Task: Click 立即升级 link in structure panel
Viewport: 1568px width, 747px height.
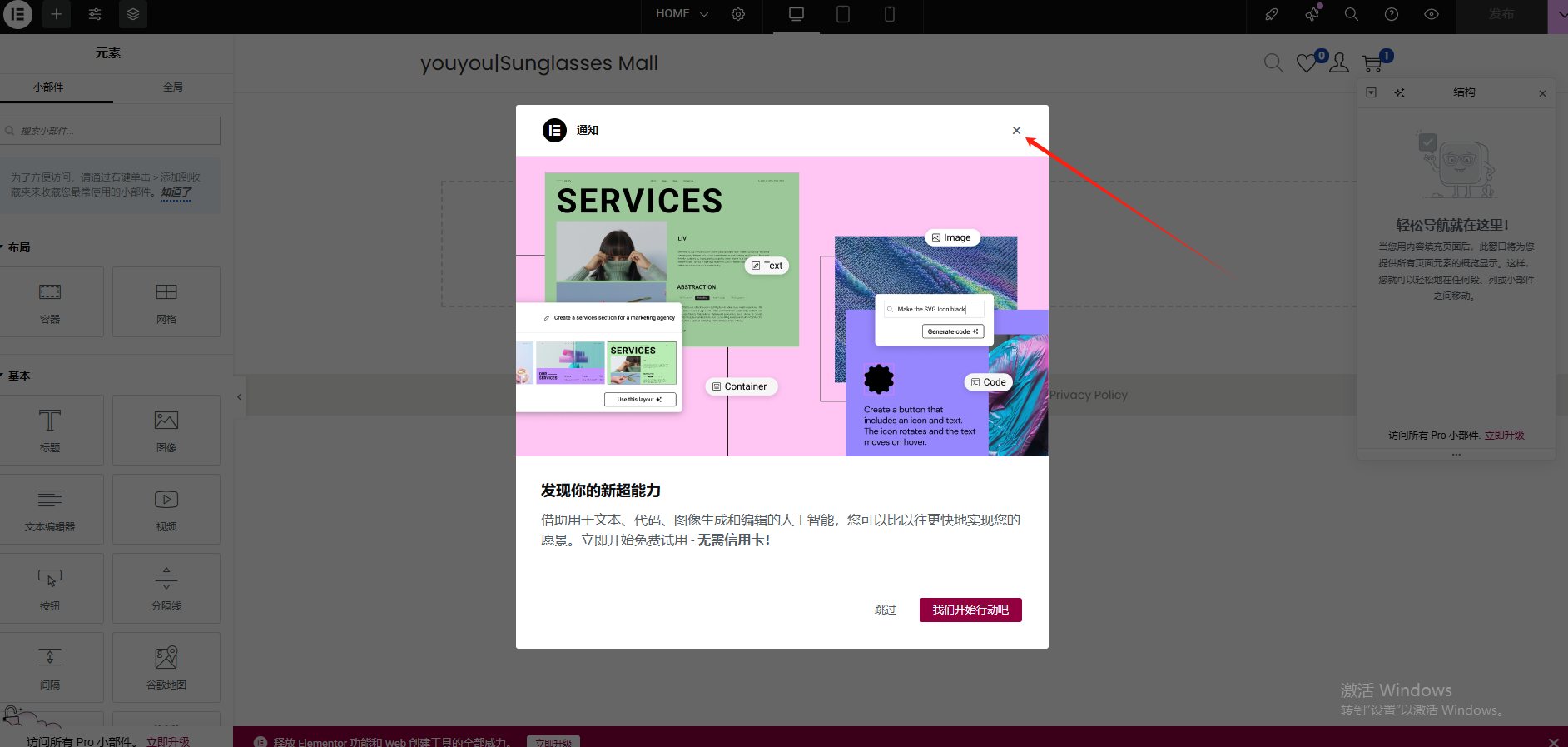Action: point(1505,436)
